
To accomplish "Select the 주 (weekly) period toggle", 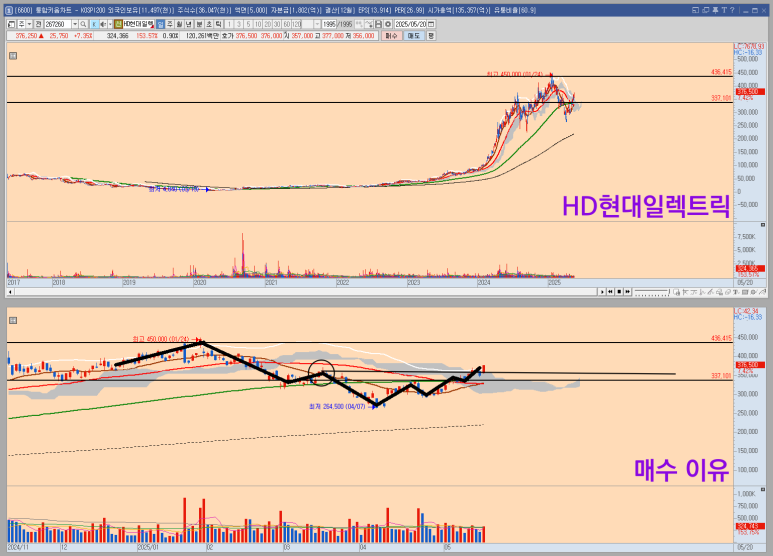I will pos(169,24).
